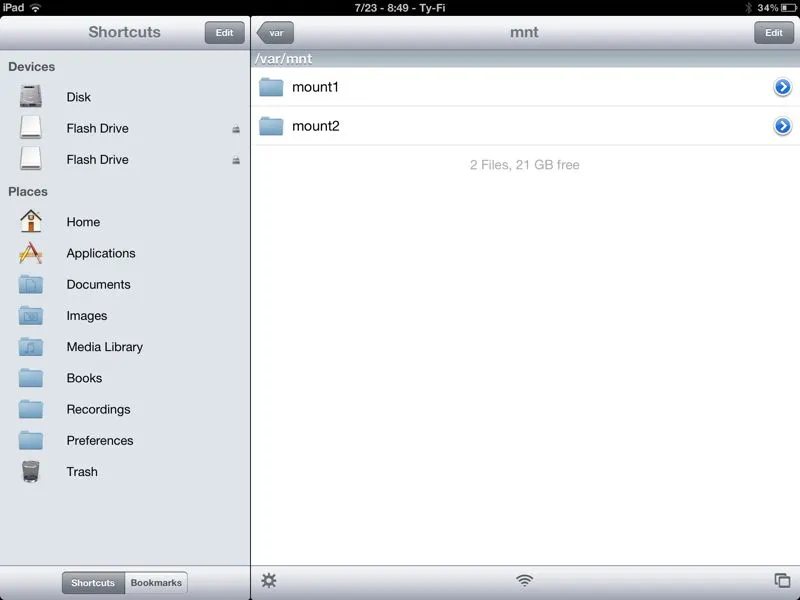800x600 pixels.
Task: Select the Shortcuts tab
Action: (x=94, y=583)
